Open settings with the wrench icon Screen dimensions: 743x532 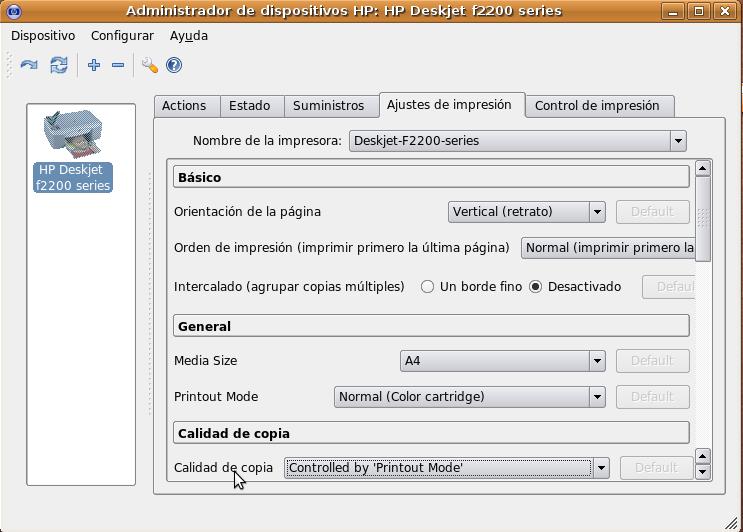pos(150,65)
